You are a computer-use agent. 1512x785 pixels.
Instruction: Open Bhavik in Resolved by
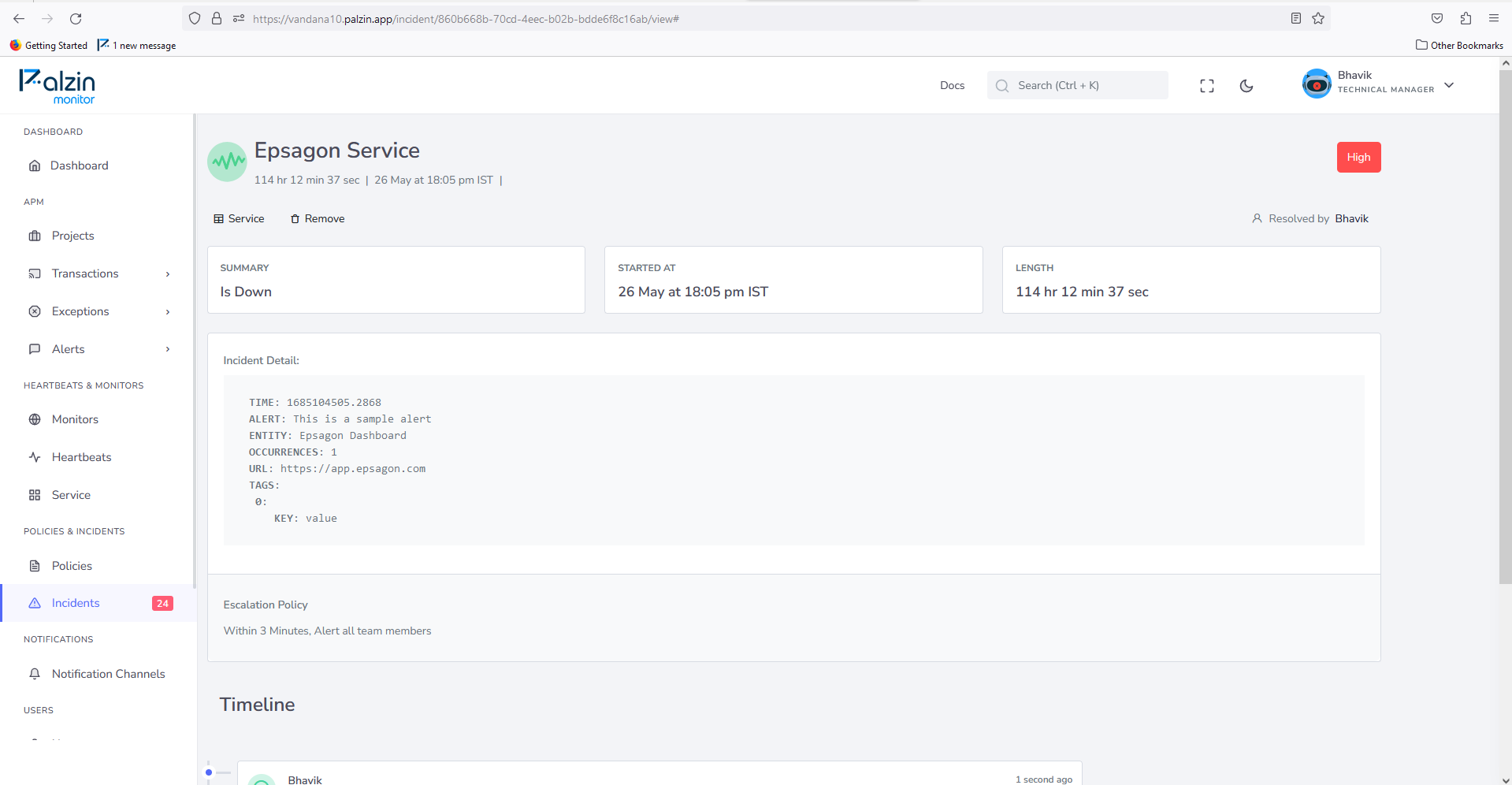1351,218
